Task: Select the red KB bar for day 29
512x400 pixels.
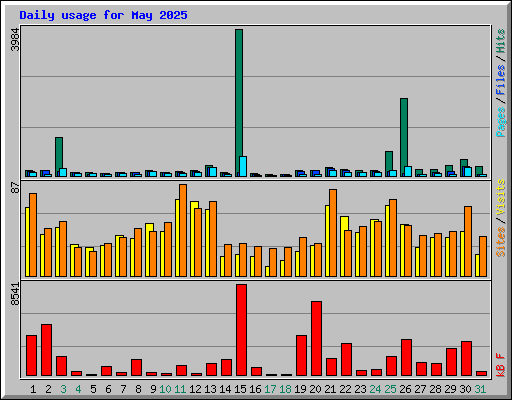Action: point(451,362)
